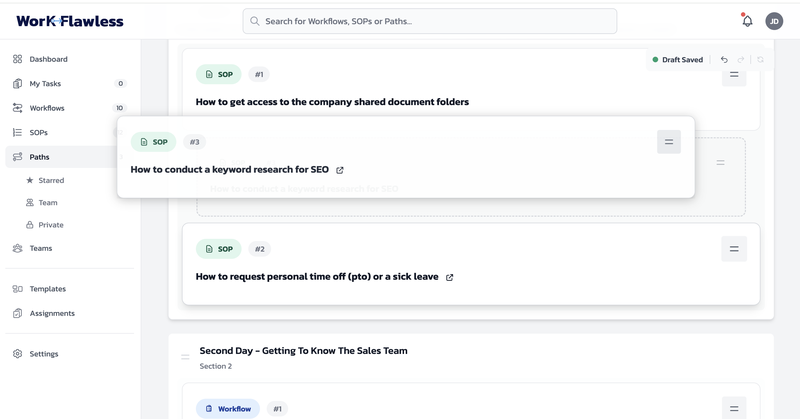This screenshot has width=800, height=419.
Task: Click drag handle on SOP #2 card
Action: point(734,249)
